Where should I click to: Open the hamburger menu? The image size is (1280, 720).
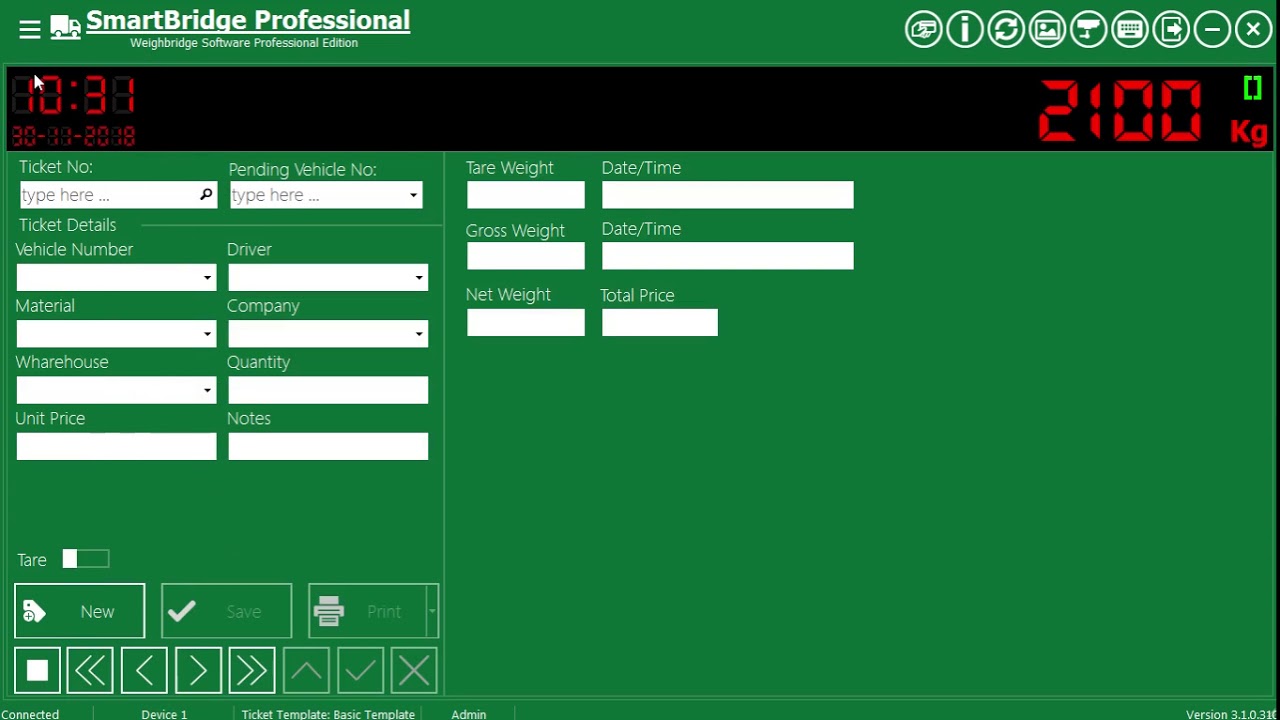(x=30, y=29)
